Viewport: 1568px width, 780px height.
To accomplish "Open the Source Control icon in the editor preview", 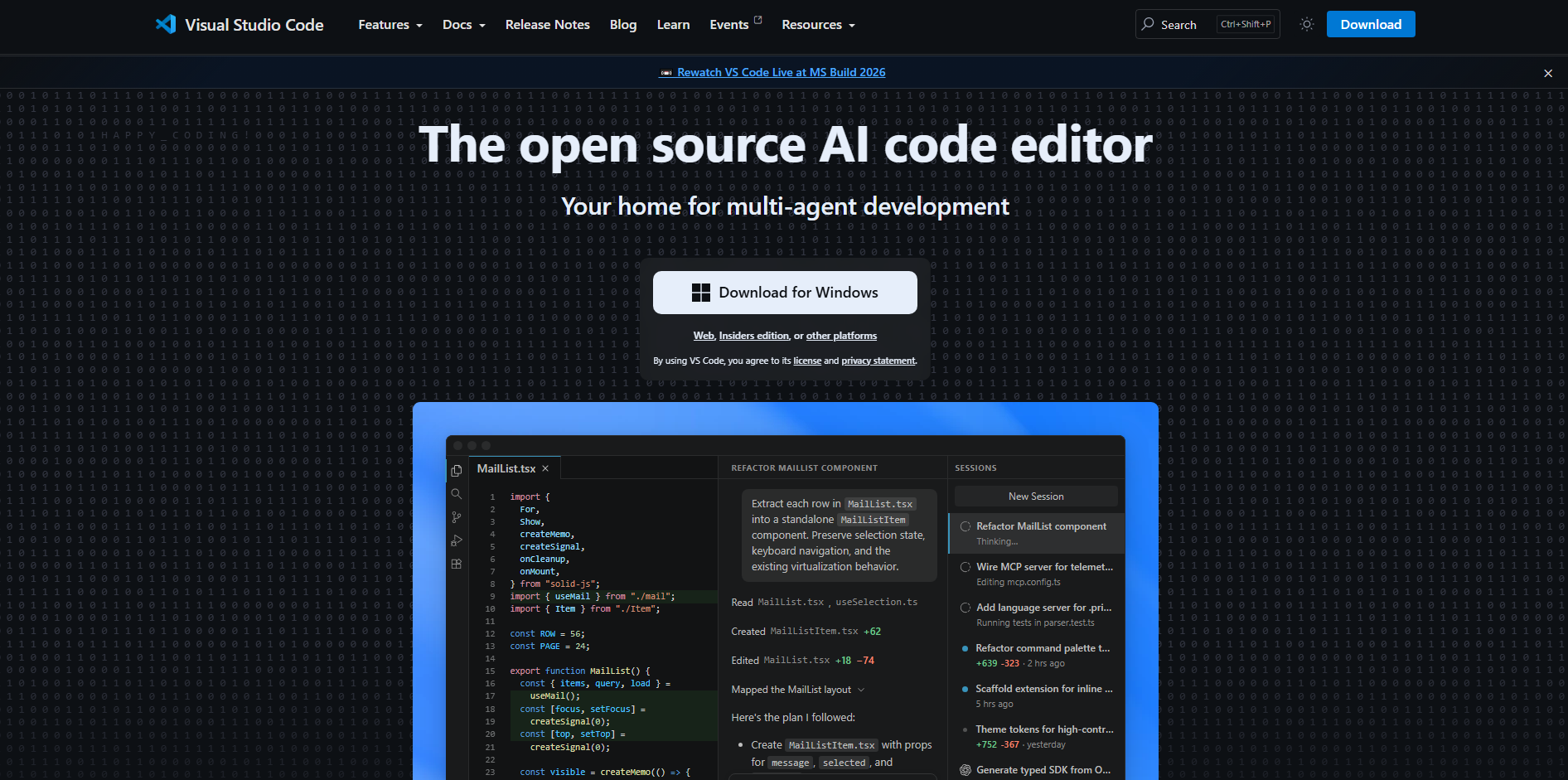I will [x=456, y=517].
